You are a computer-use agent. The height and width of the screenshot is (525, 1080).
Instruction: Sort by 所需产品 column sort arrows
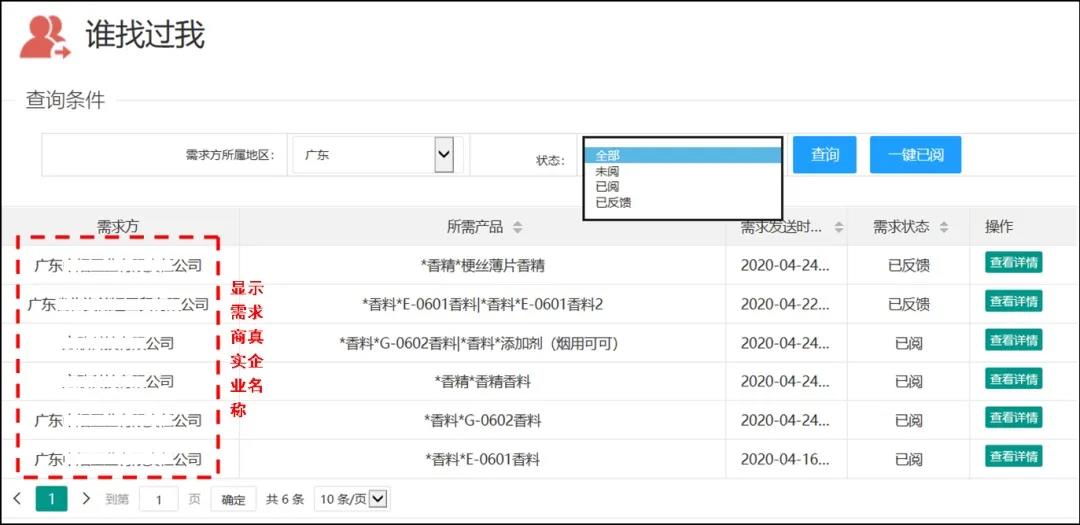pos(518,227)
